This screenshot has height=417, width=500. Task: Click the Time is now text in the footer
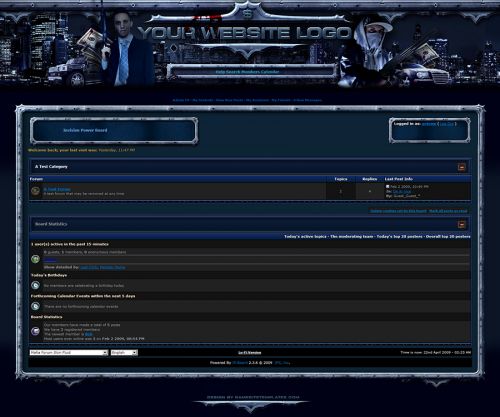[436, 352]
